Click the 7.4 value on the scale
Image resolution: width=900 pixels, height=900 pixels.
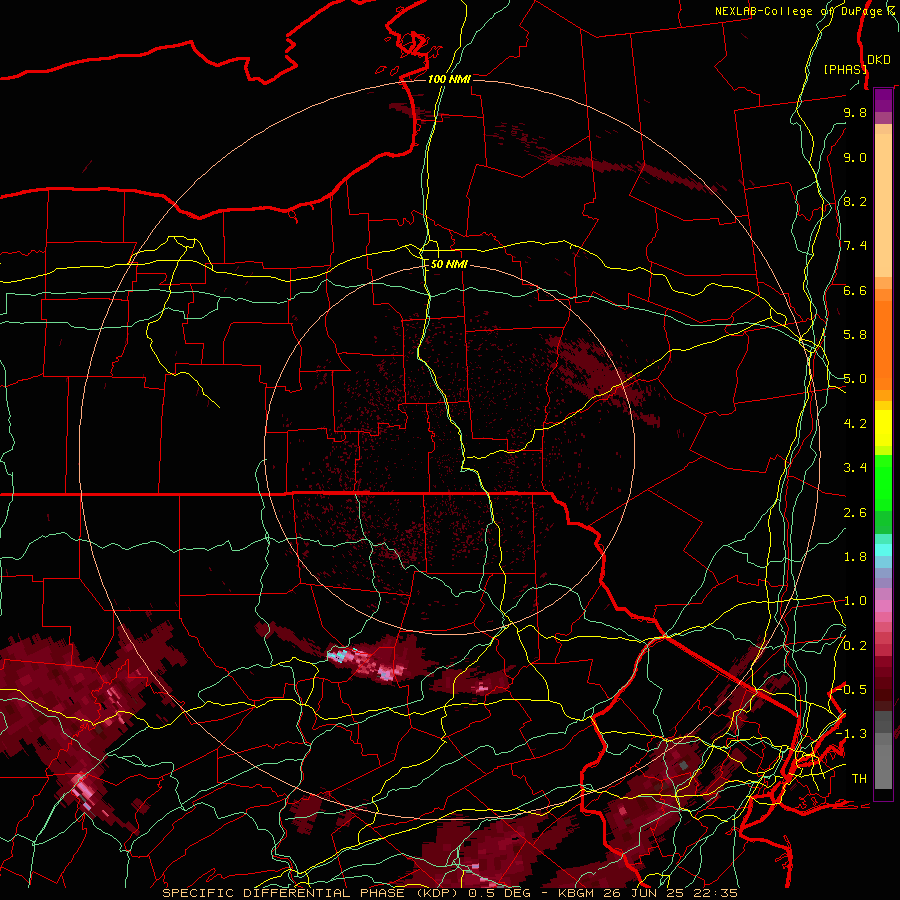855,246
